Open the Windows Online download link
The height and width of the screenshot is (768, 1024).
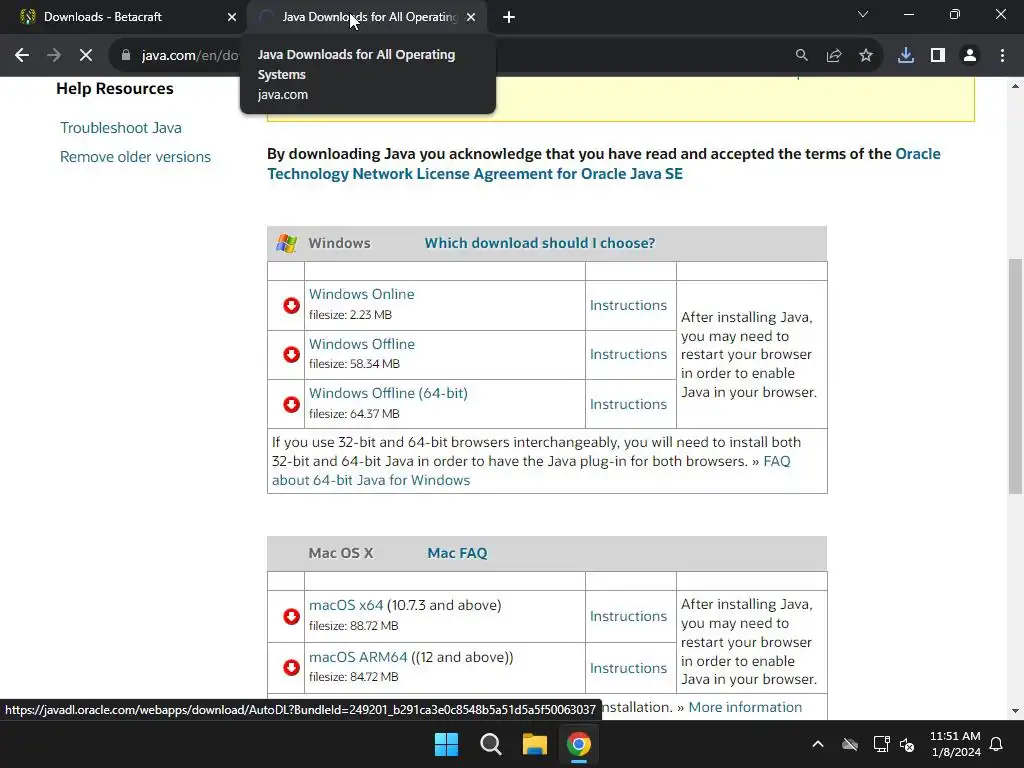pos(361,294)
